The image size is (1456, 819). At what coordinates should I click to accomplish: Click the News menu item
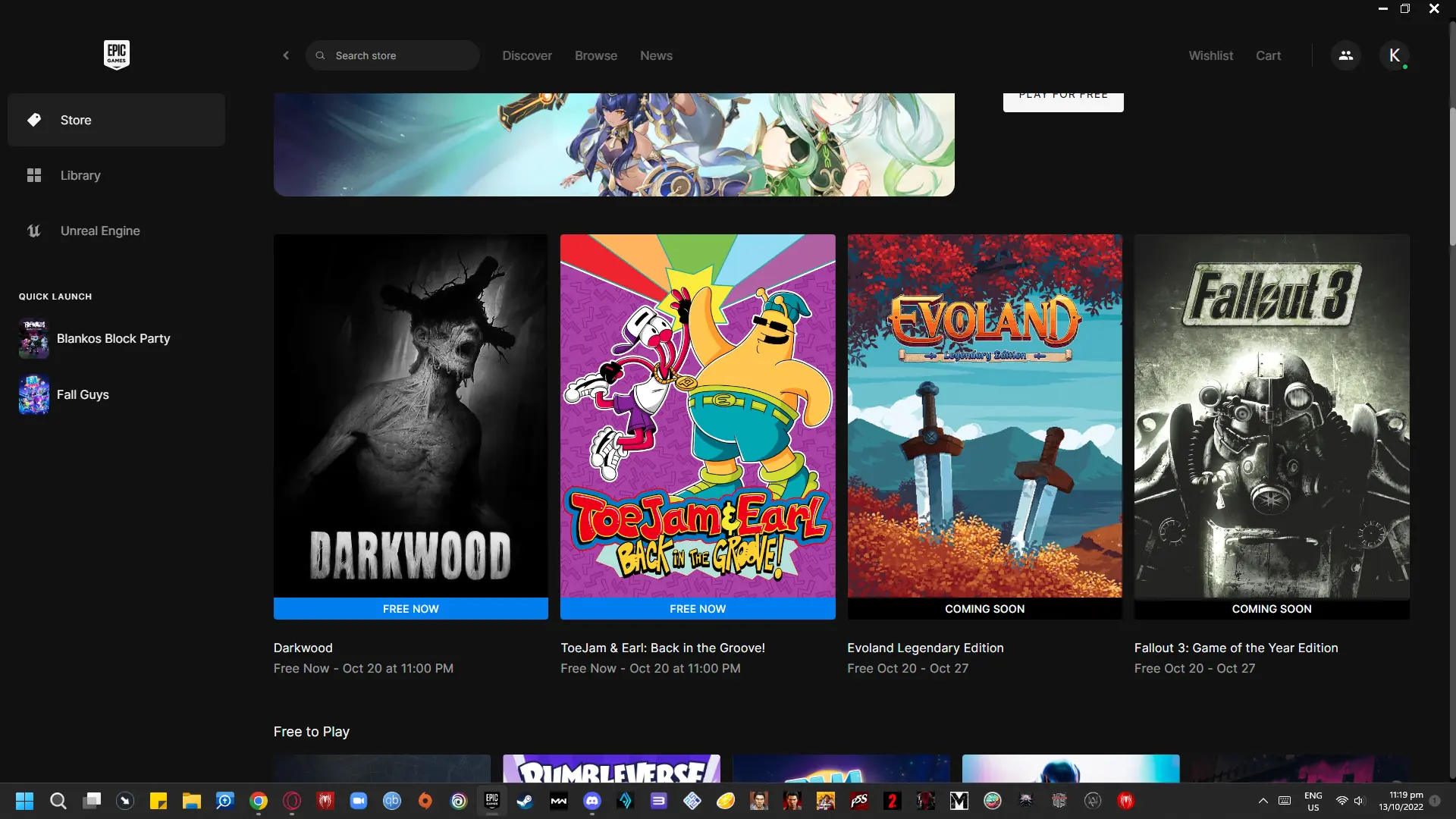pos(656,55)
